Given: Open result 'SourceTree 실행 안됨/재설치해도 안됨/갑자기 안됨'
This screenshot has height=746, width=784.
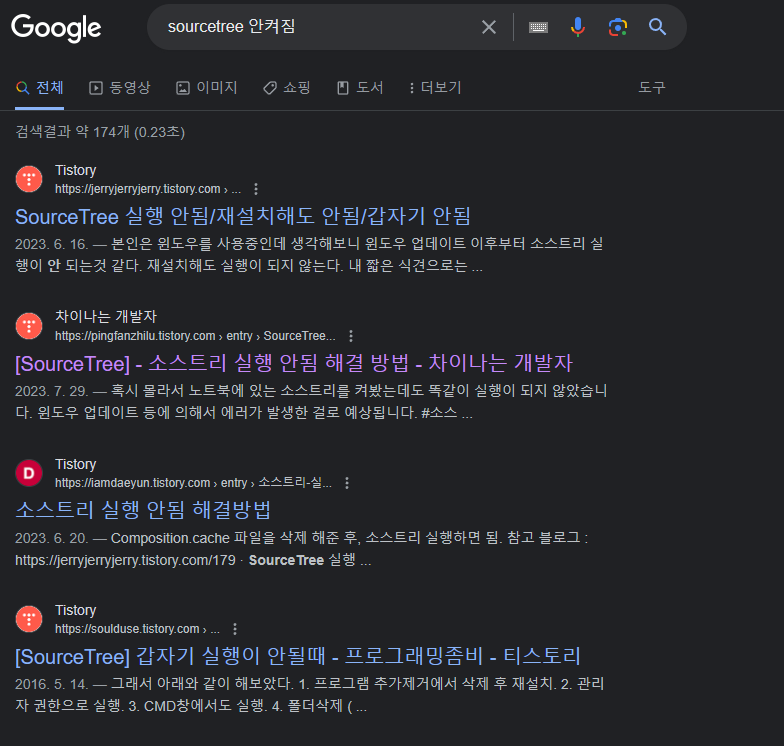Looking at the screenshot, I should click(243, 216).
